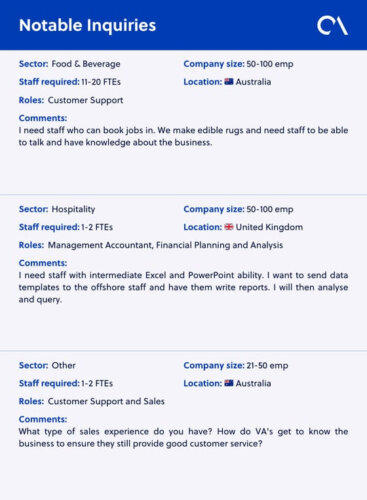Image resolution: width=367 pixels, height=500 pixels.
Task: Click the Australia flag in first inquiry
Action: tap(229, 82)
